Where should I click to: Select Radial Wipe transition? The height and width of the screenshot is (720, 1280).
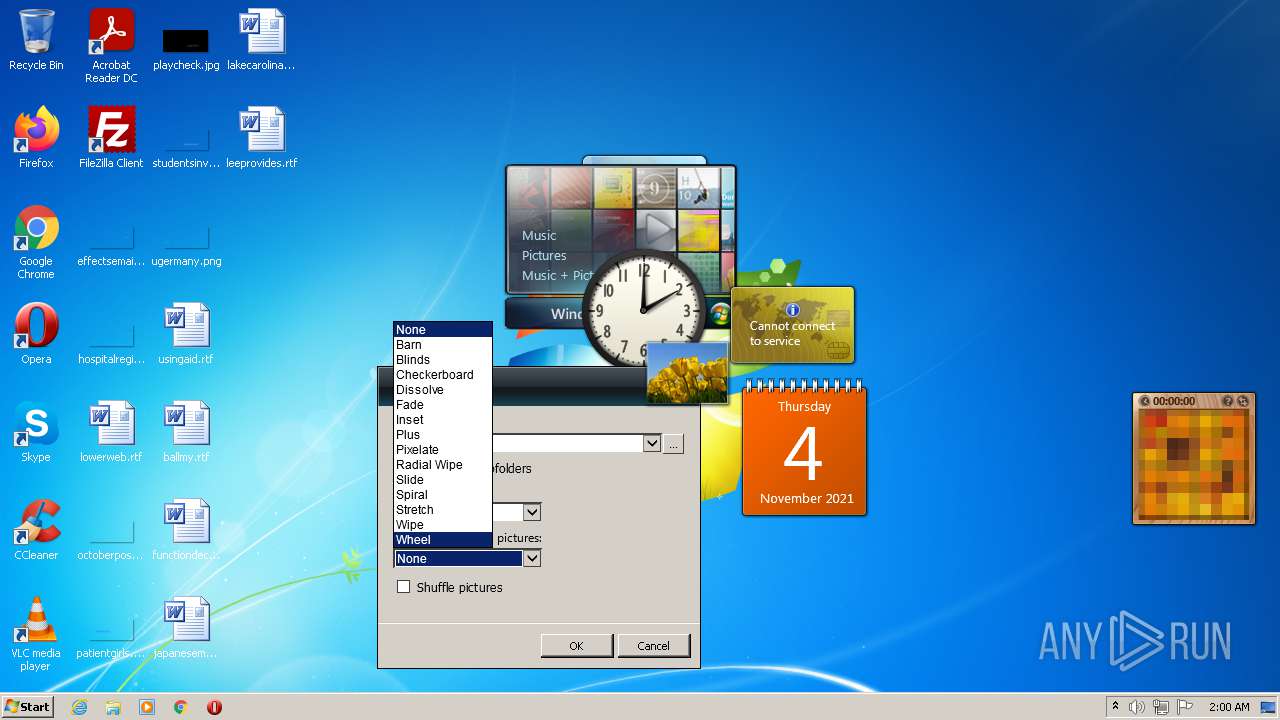[443, 465]
